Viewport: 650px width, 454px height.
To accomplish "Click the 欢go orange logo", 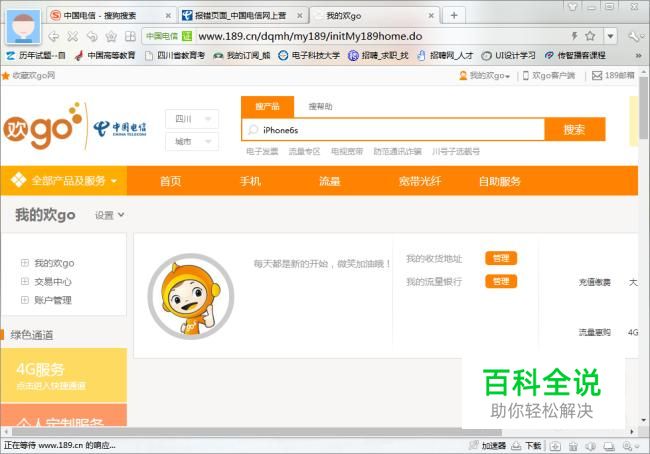I will pyautogui.click(x=43, y=126).
